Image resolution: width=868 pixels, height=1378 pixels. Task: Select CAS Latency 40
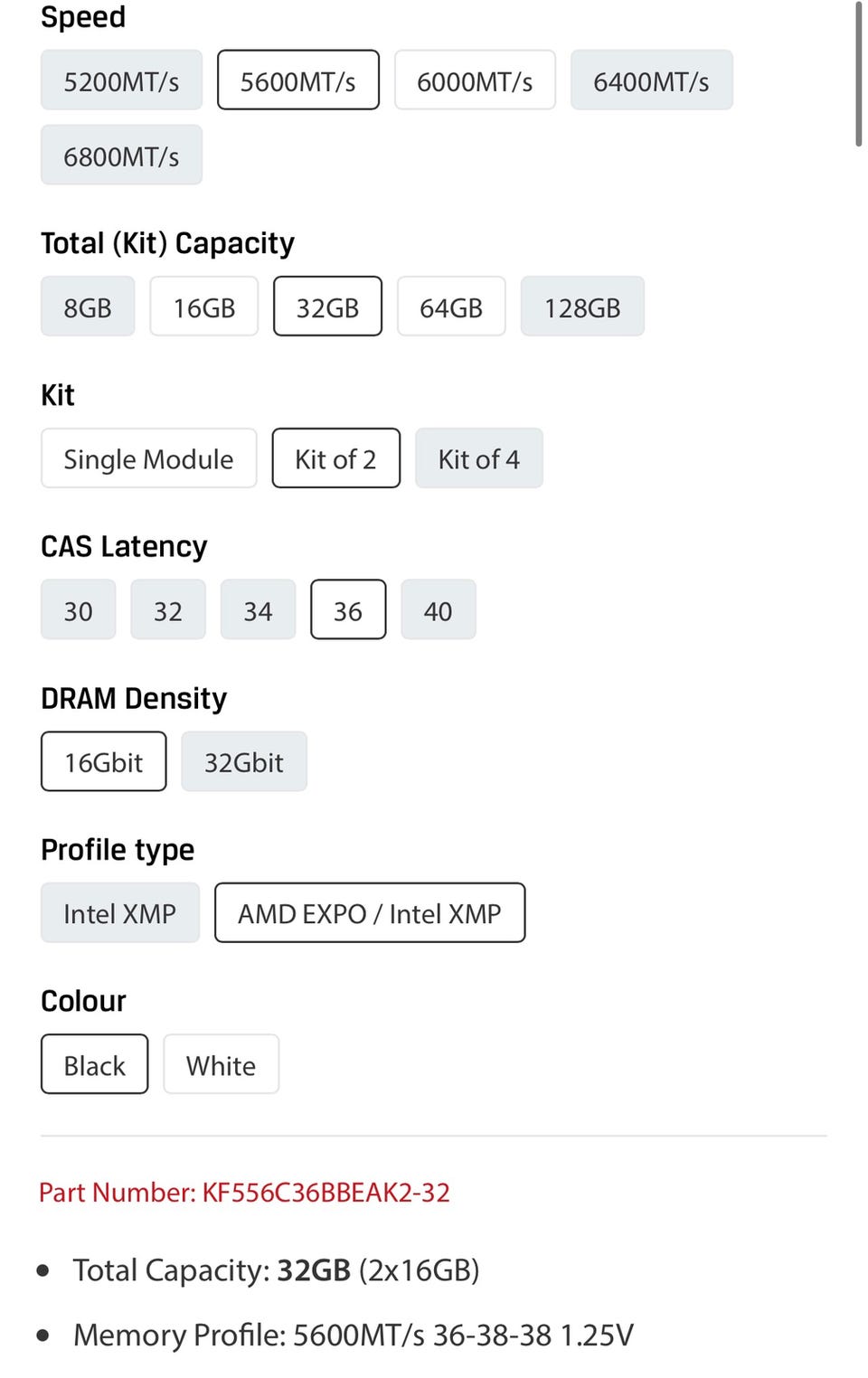tap(439, 610)
